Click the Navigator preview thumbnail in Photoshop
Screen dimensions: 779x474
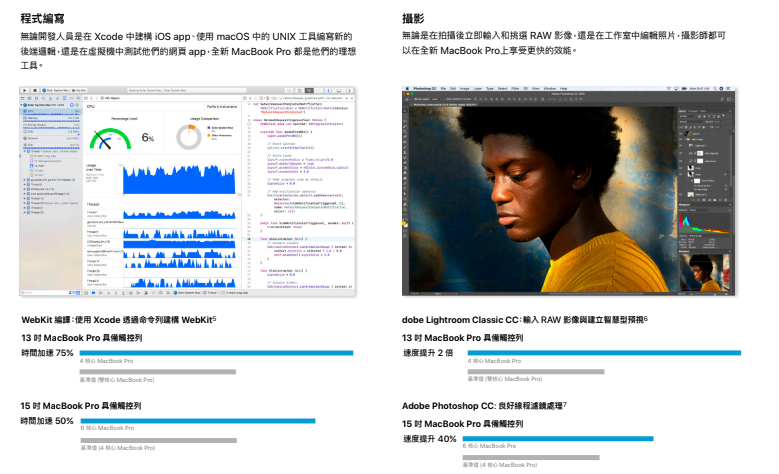point(705,272)
